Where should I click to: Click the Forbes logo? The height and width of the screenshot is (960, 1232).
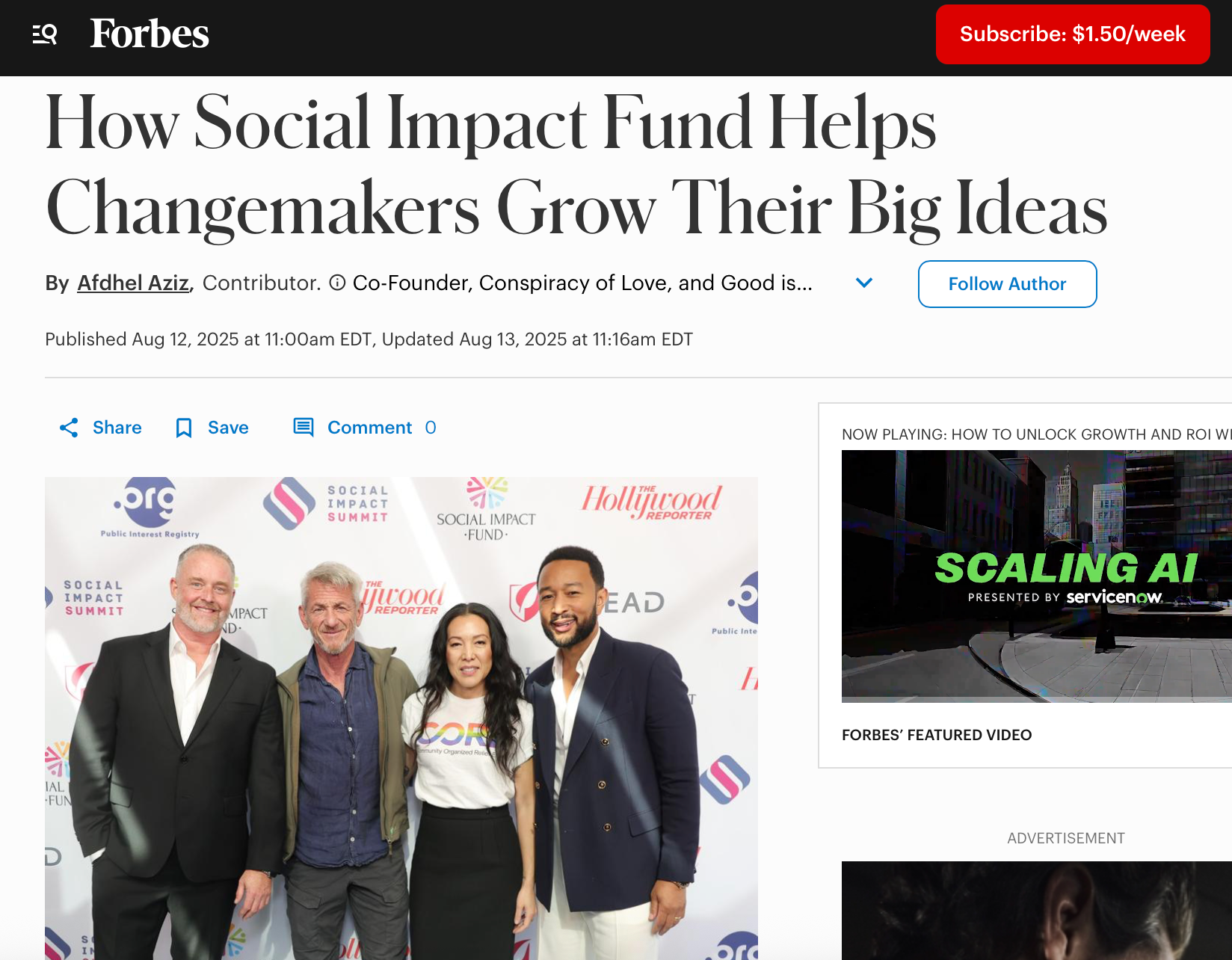(150, 34)
